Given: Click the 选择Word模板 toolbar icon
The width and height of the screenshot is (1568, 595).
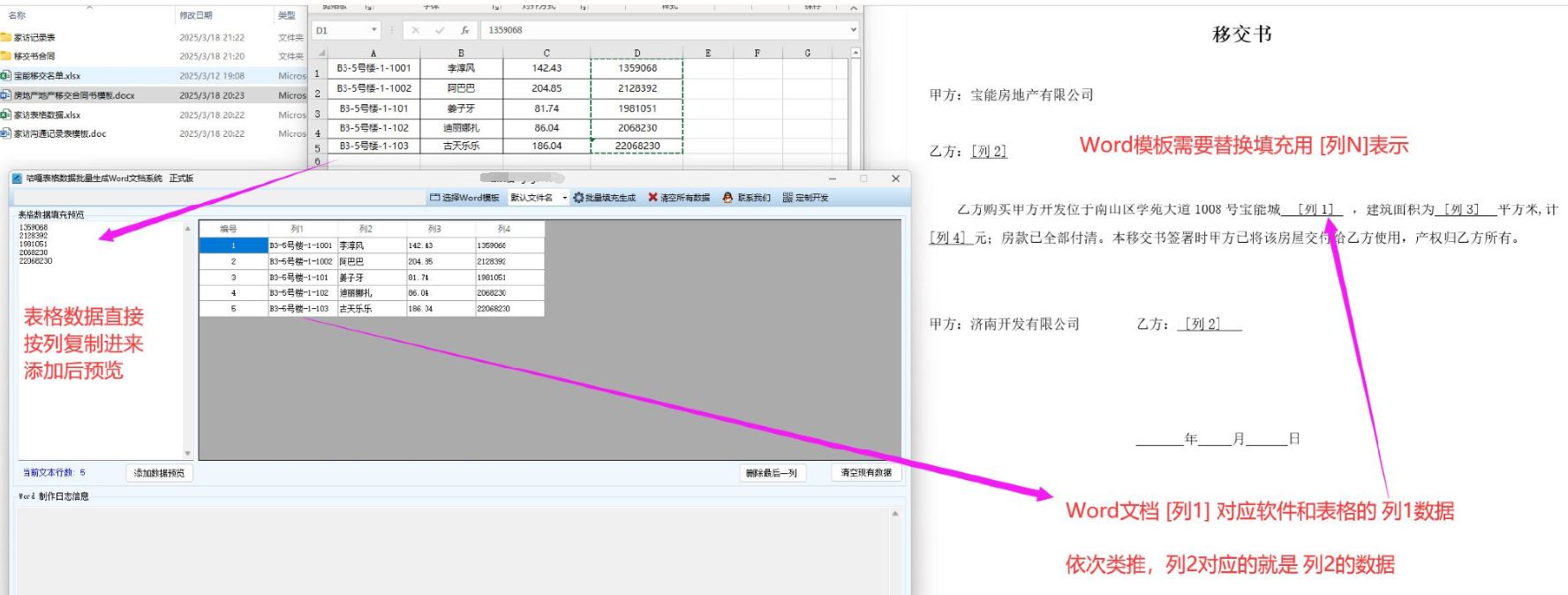Looking at the screenshot, I should click(x=434, y=198).
